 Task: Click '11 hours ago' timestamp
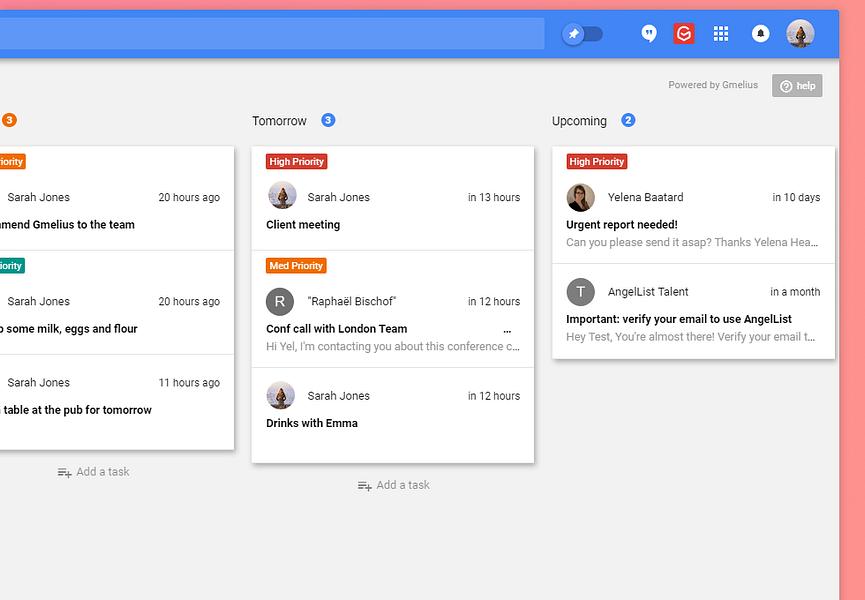[x=189, y=383]
